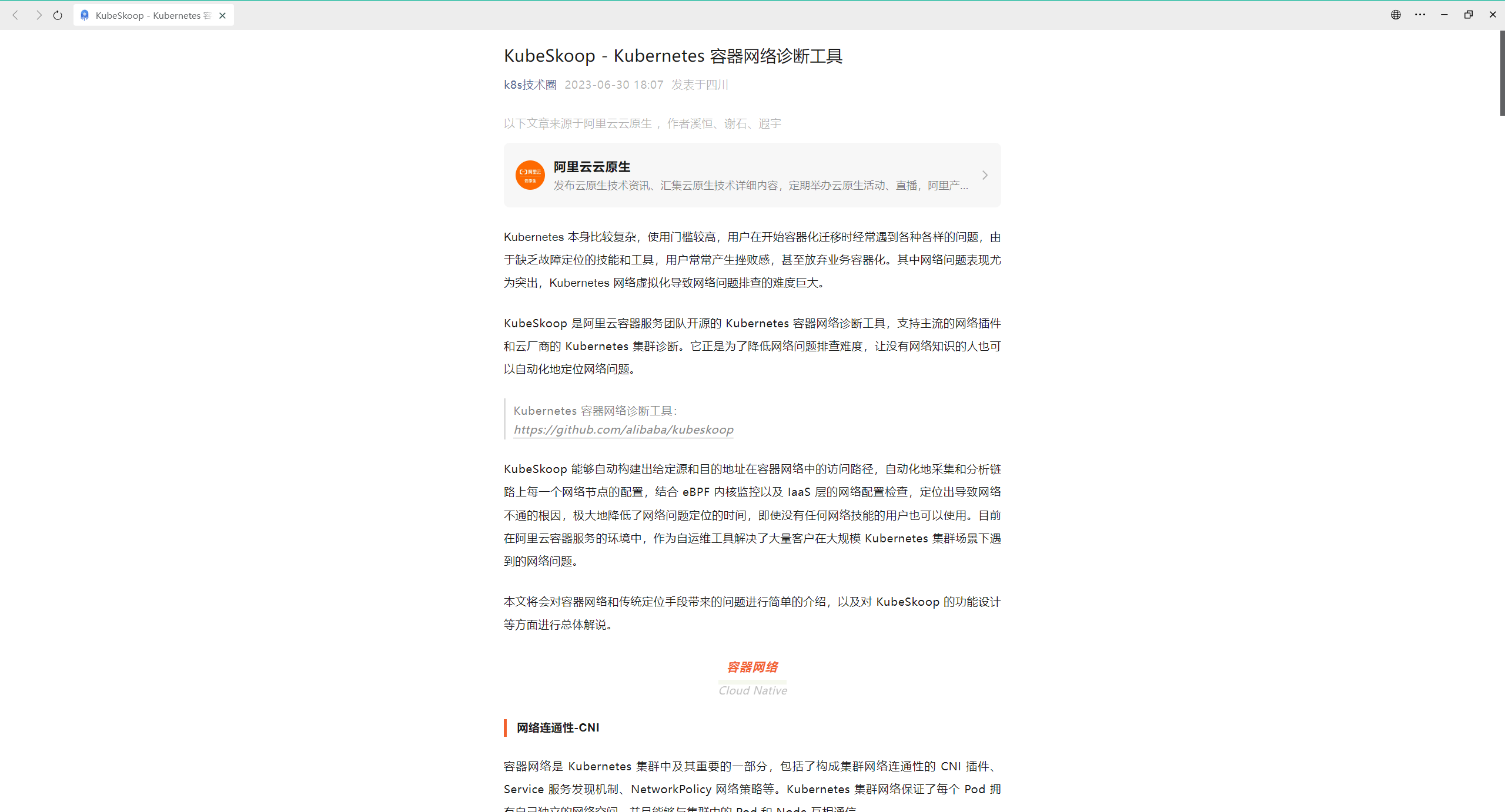The image size is (1505, 812).
Task: Click the tab's favicon icon
Action: pos(85,15)
